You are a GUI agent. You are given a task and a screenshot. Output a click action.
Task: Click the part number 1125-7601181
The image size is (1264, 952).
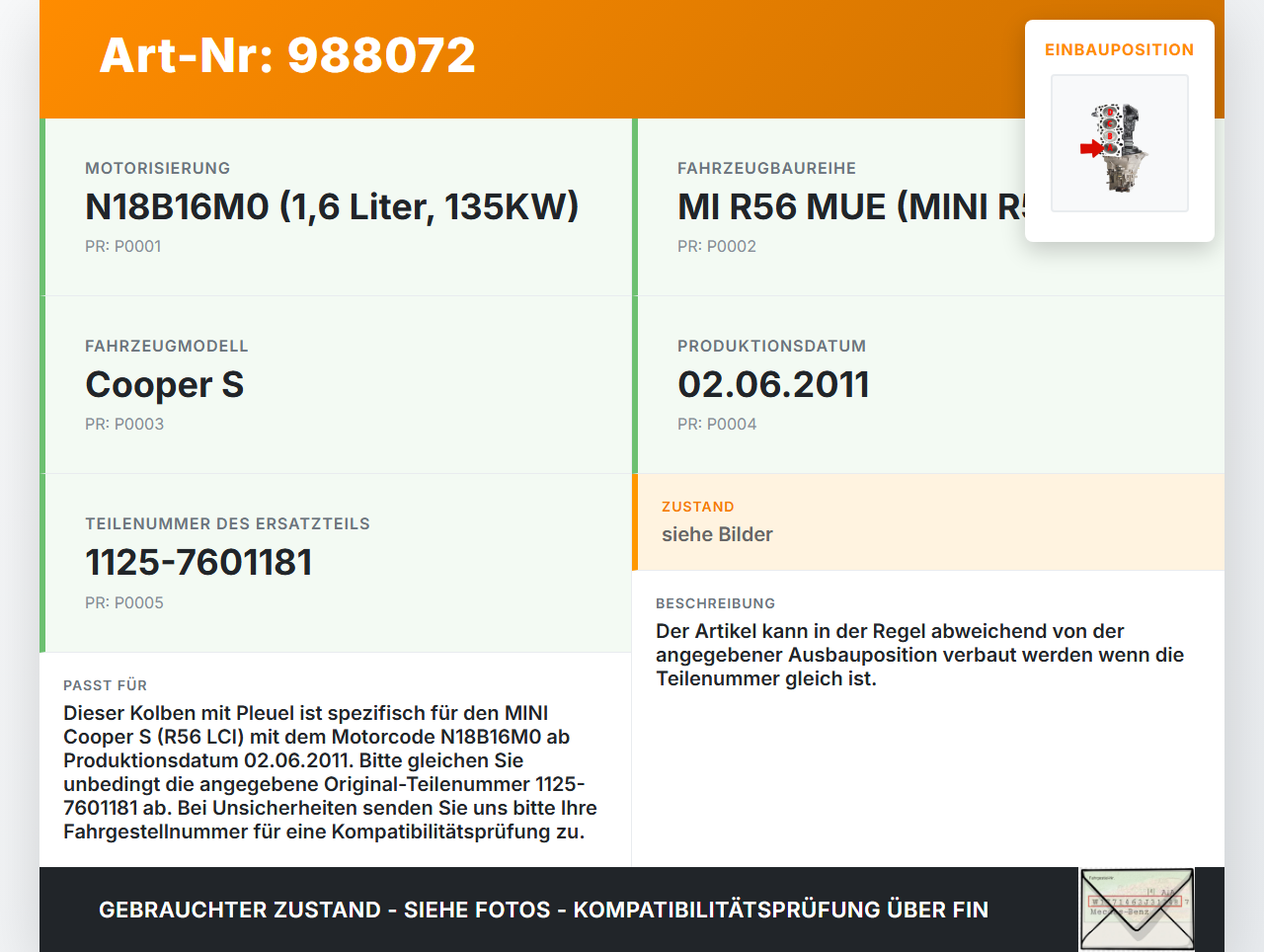click(198, 561)
